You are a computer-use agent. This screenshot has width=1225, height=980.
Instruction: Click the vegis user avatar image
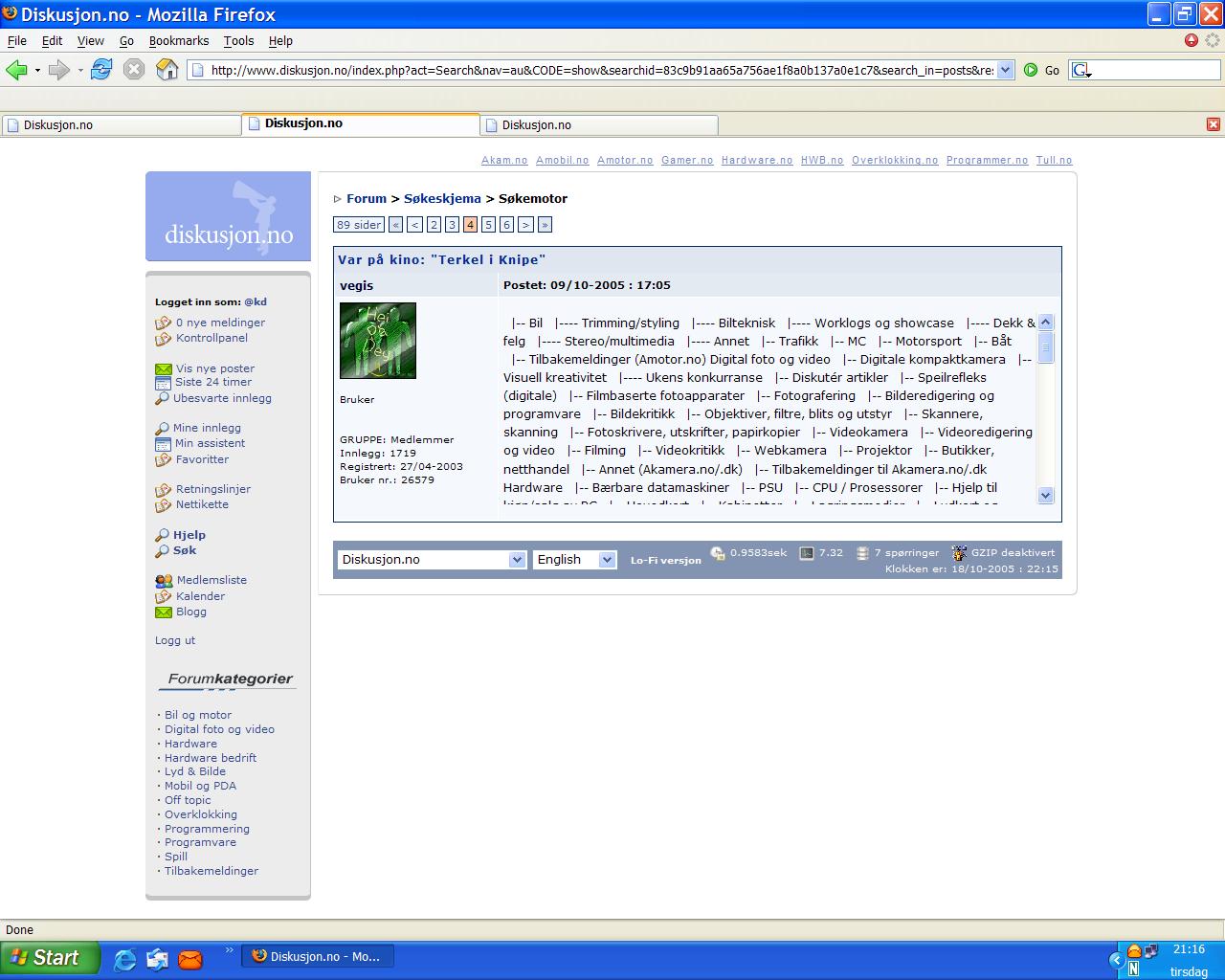click(378, 341)
